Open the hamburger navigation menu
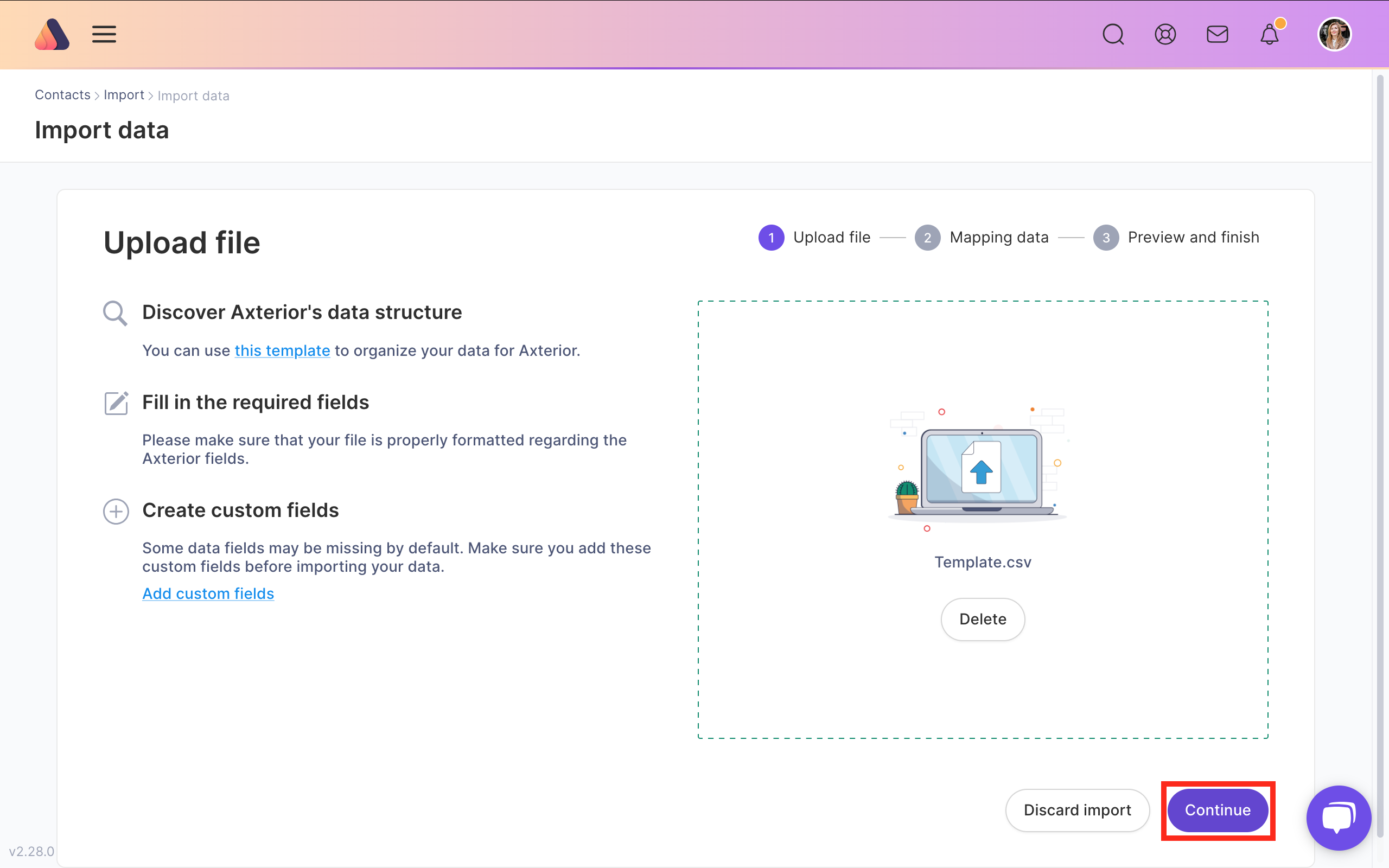The width and height of the screenshot is (1389, 868). pos(104,34)
